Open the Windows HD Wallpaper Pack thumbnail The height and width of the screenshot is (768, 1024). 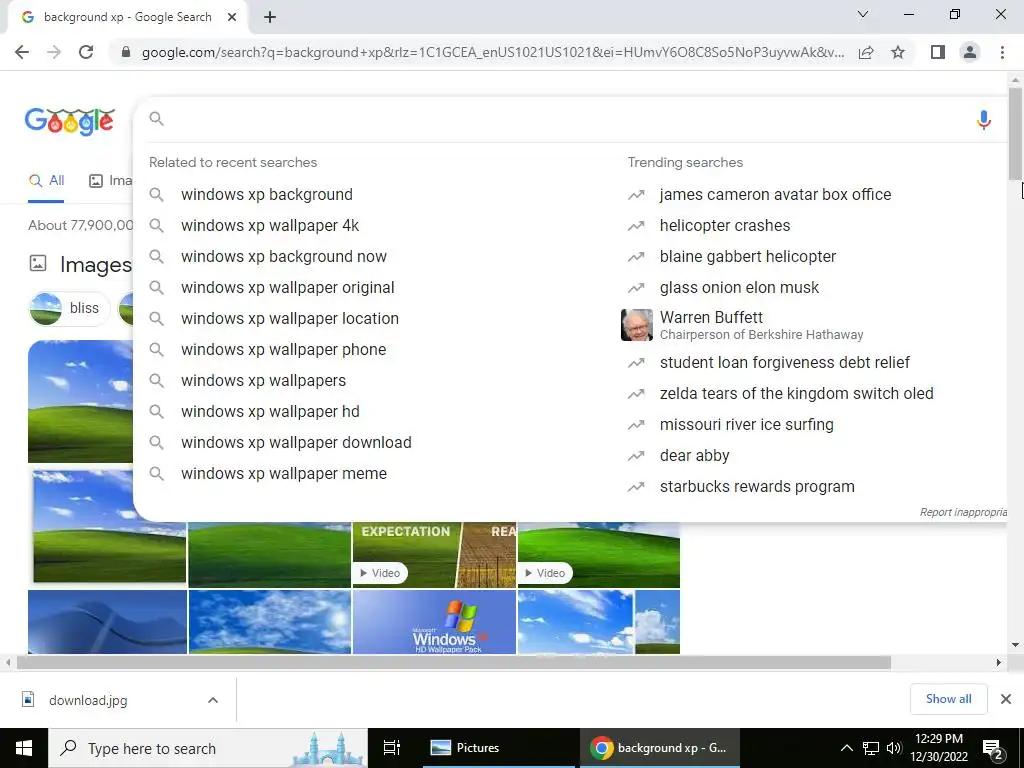434,622
